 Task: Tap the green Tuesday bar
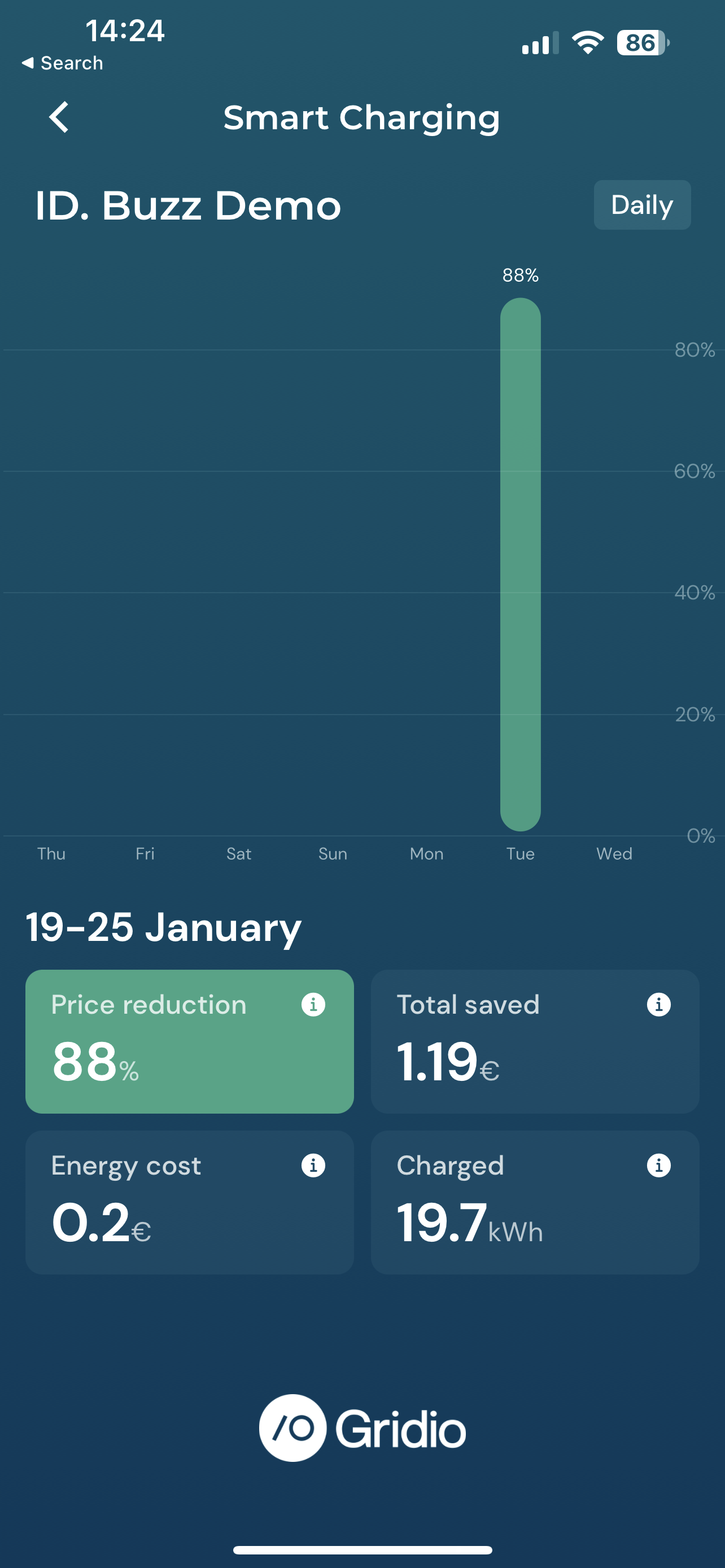521,564
